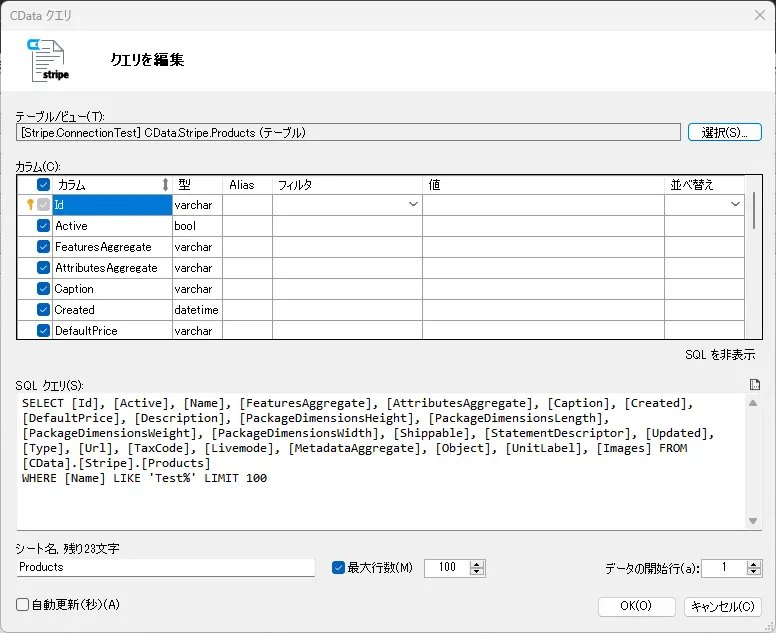Image resolution: width=776 pixels, height=633 pixels.
Task: Uncheck the Created column checkbox
Action: click(x=44, y=310)
